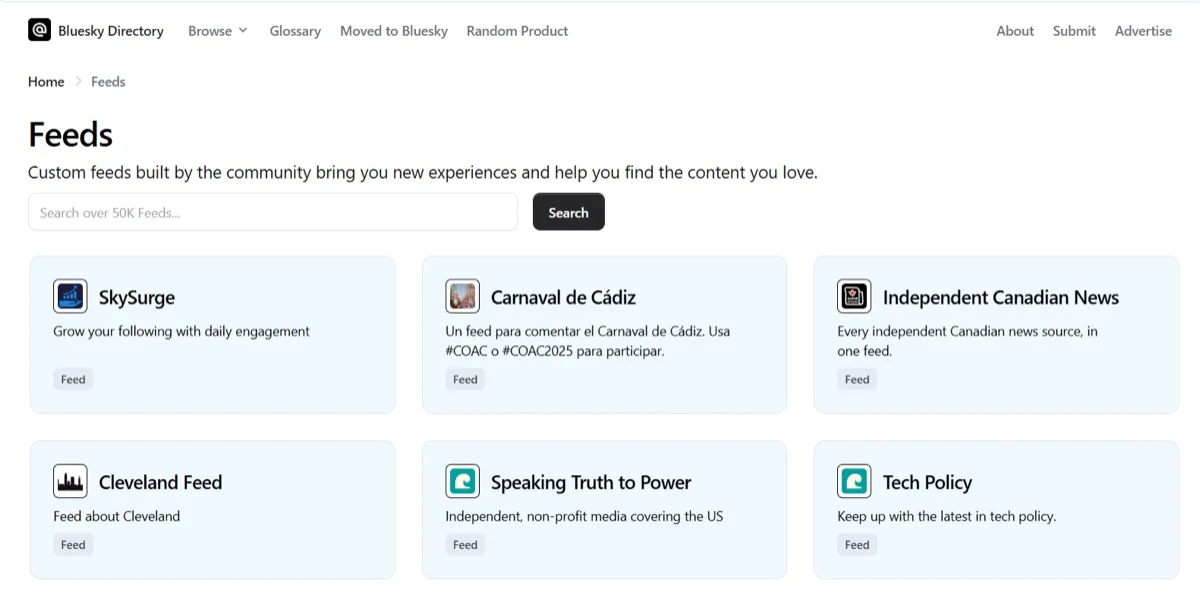Open the Speaking Truth to Power title

click(591, 482)
